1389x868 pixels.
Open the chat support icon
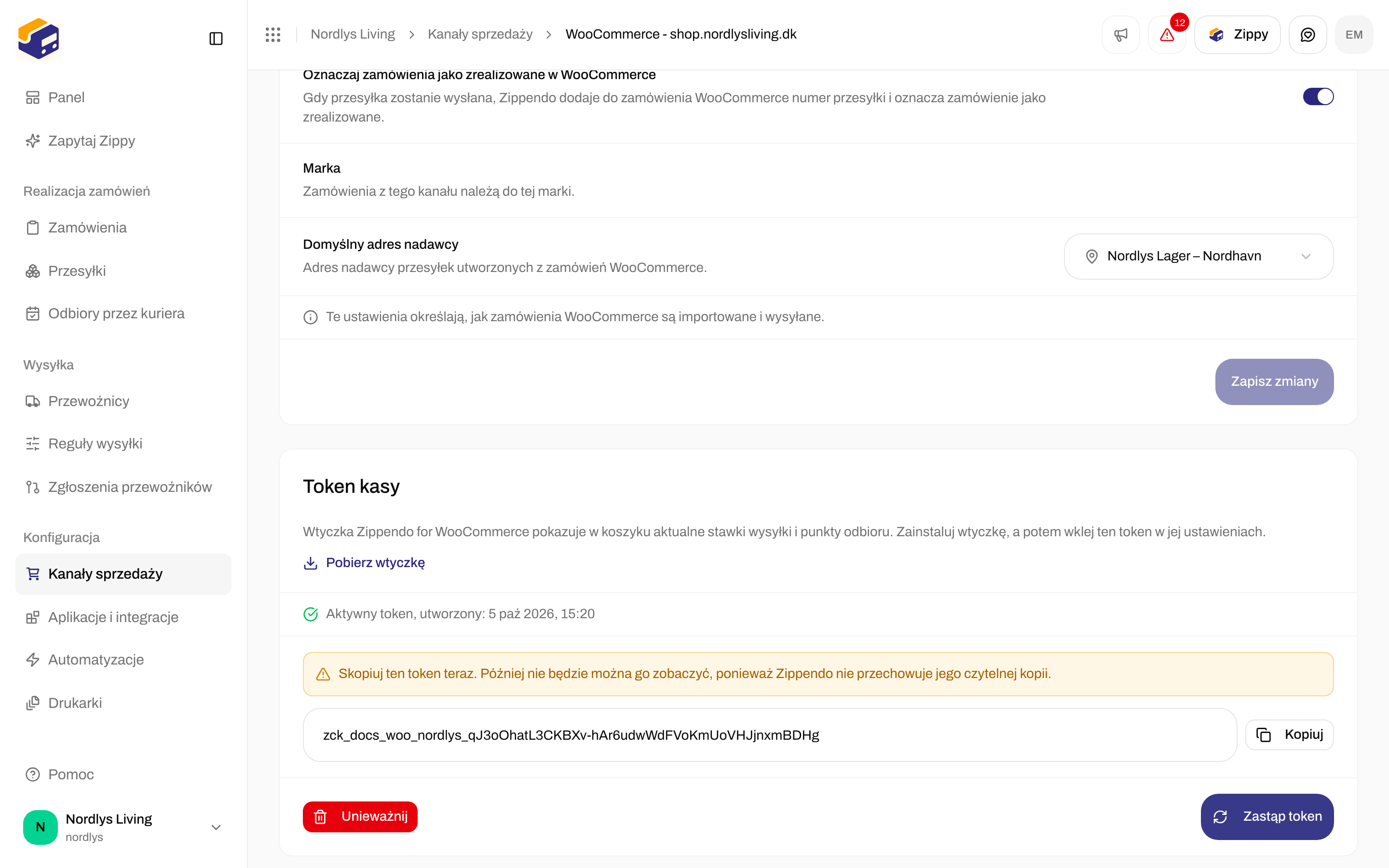tap(1307, 35)
